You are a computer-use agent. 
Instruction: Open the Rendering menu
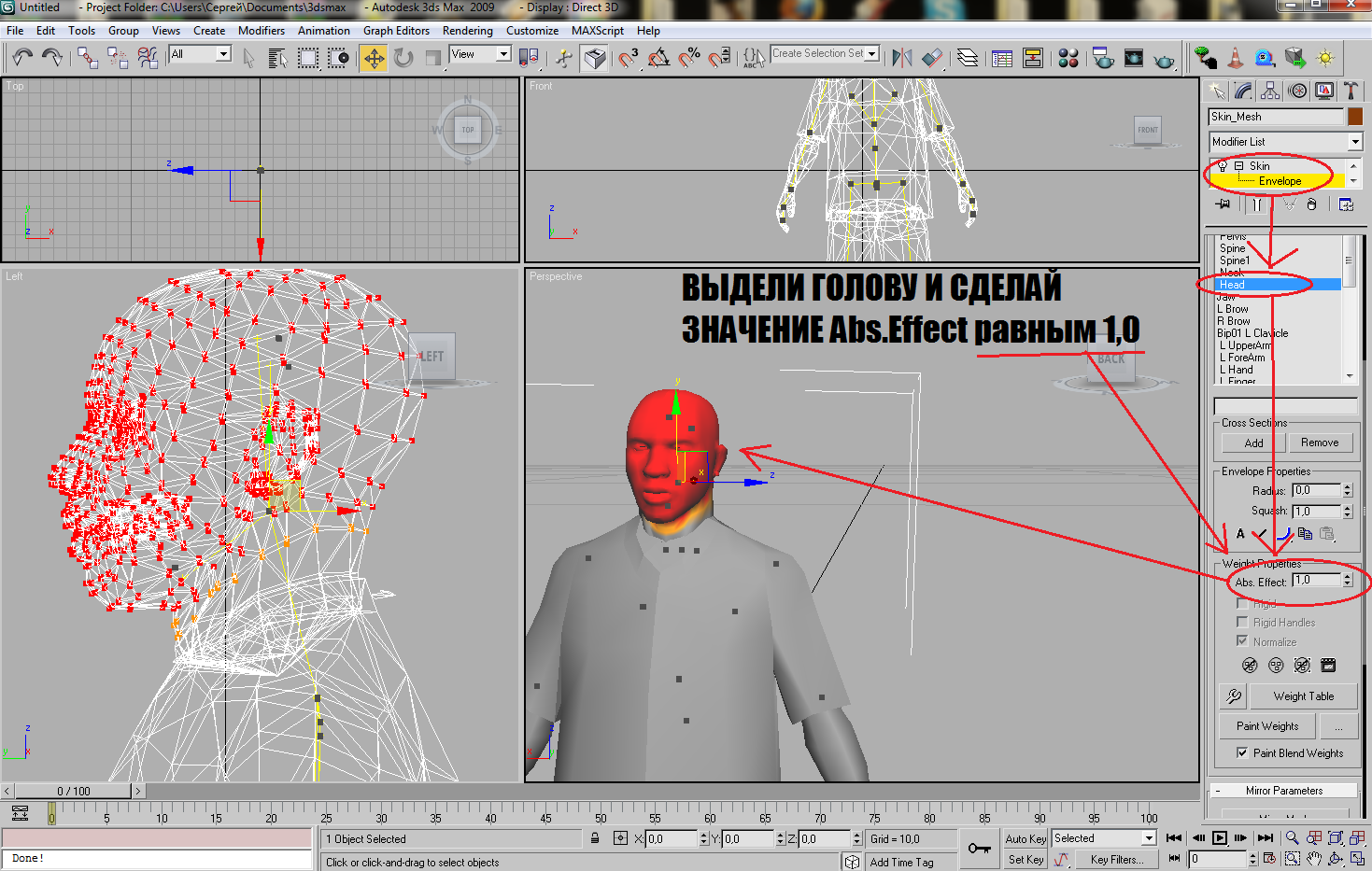click(467, 31)
